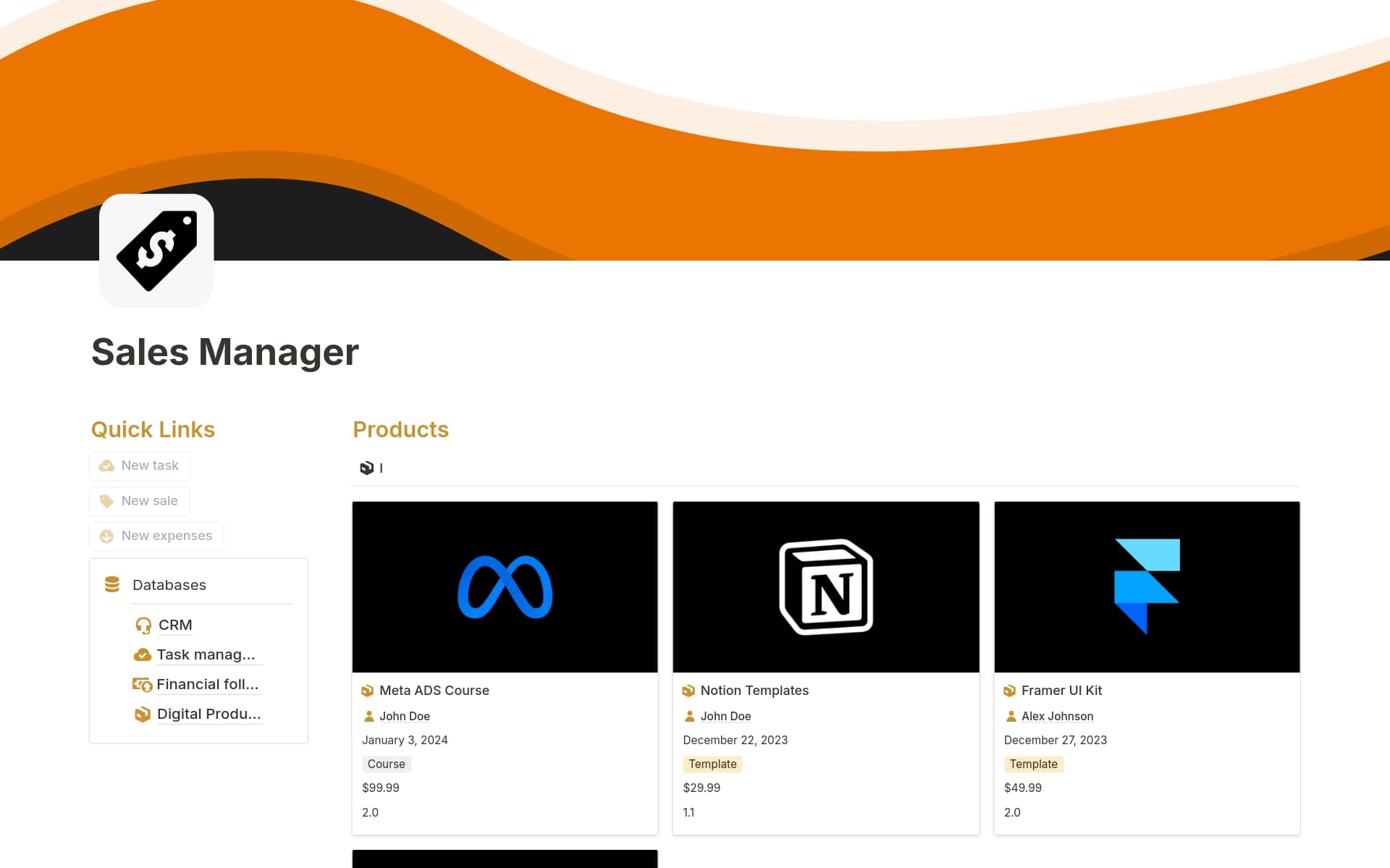Screen dimensions: 1390x868
Task: Click the package icon next to Digital Products
Action: (143, 714)
